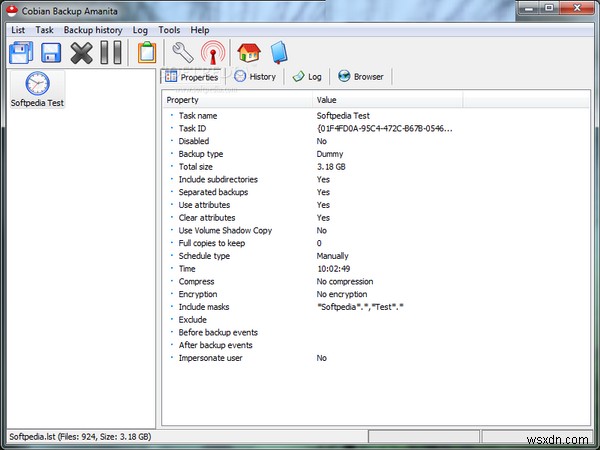
Task: Select the Backup type property row
Action: click(x=376, y=154)
